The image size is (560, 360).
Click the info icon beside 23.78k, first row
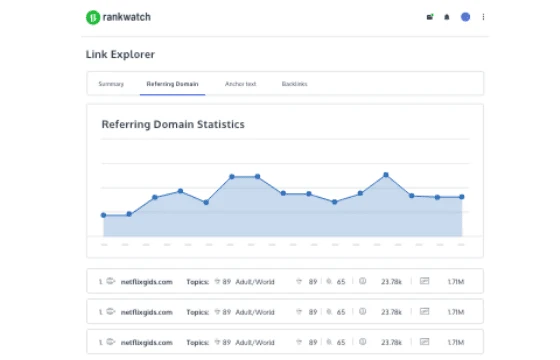362,281
